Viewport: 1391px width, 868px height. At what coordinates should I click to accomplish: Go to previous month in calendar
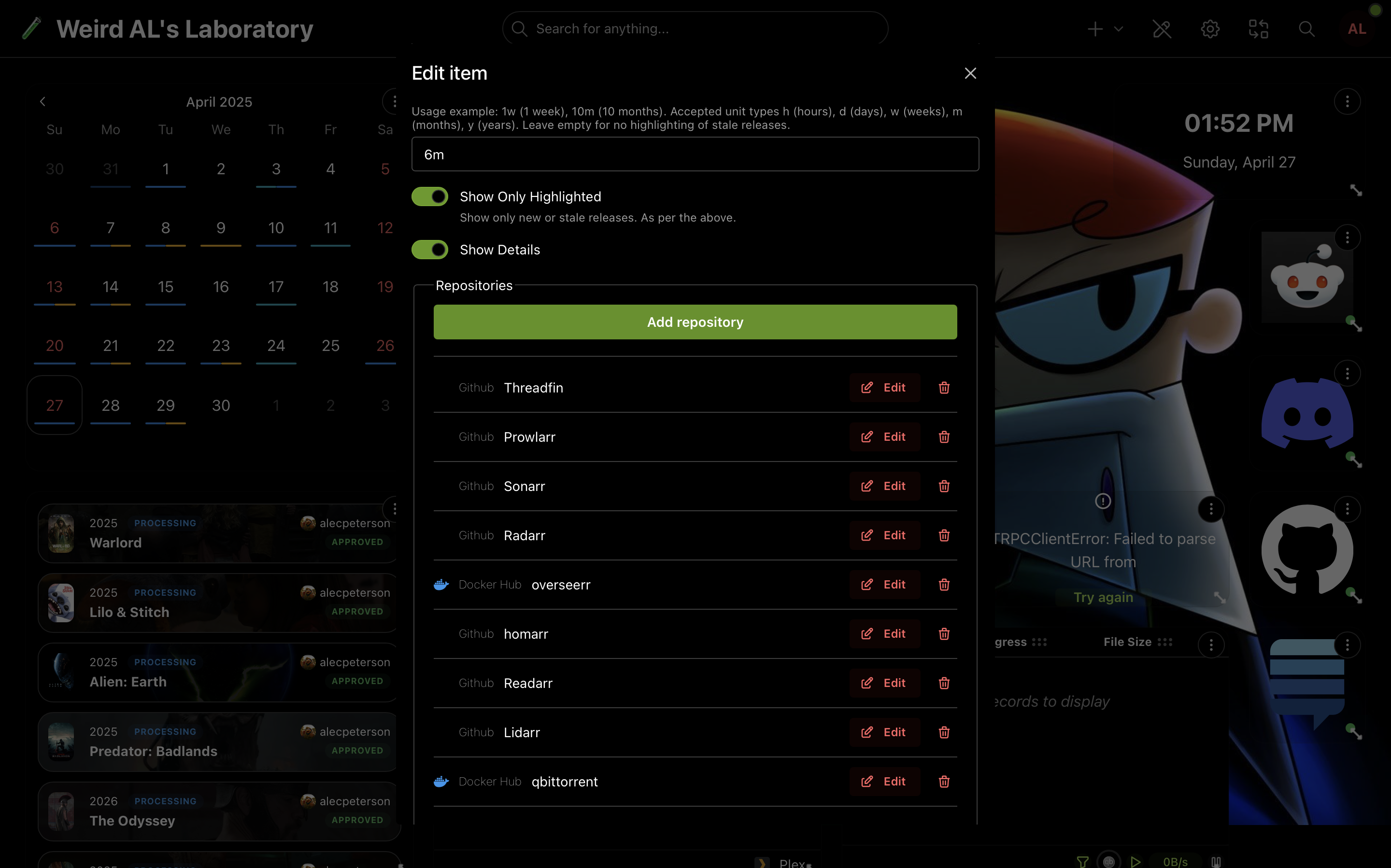(x=43, y=101)
